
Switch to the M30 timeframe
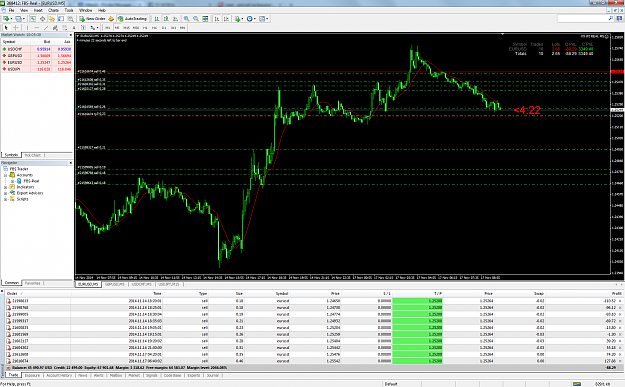click(136, 28)
